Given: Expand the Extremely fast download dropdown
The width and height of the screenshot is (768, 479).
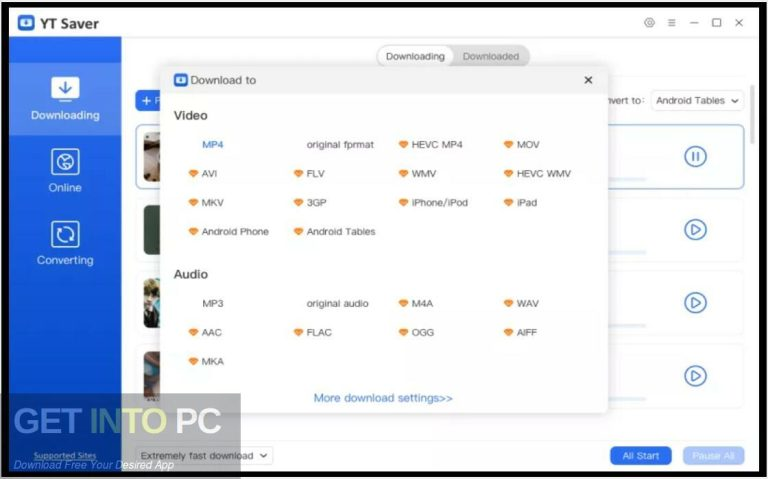Looking at the screenshot, I should (x=204, y=455).
